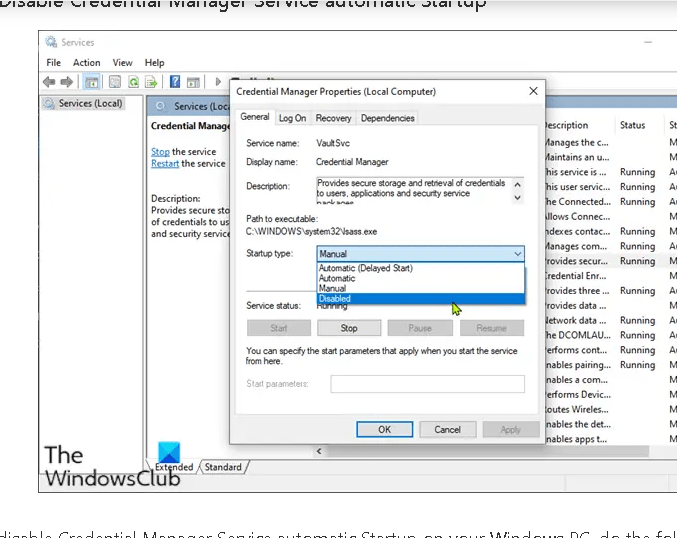
Task: Select Services (Local) in the tree
Action: (x=90, y=103)
